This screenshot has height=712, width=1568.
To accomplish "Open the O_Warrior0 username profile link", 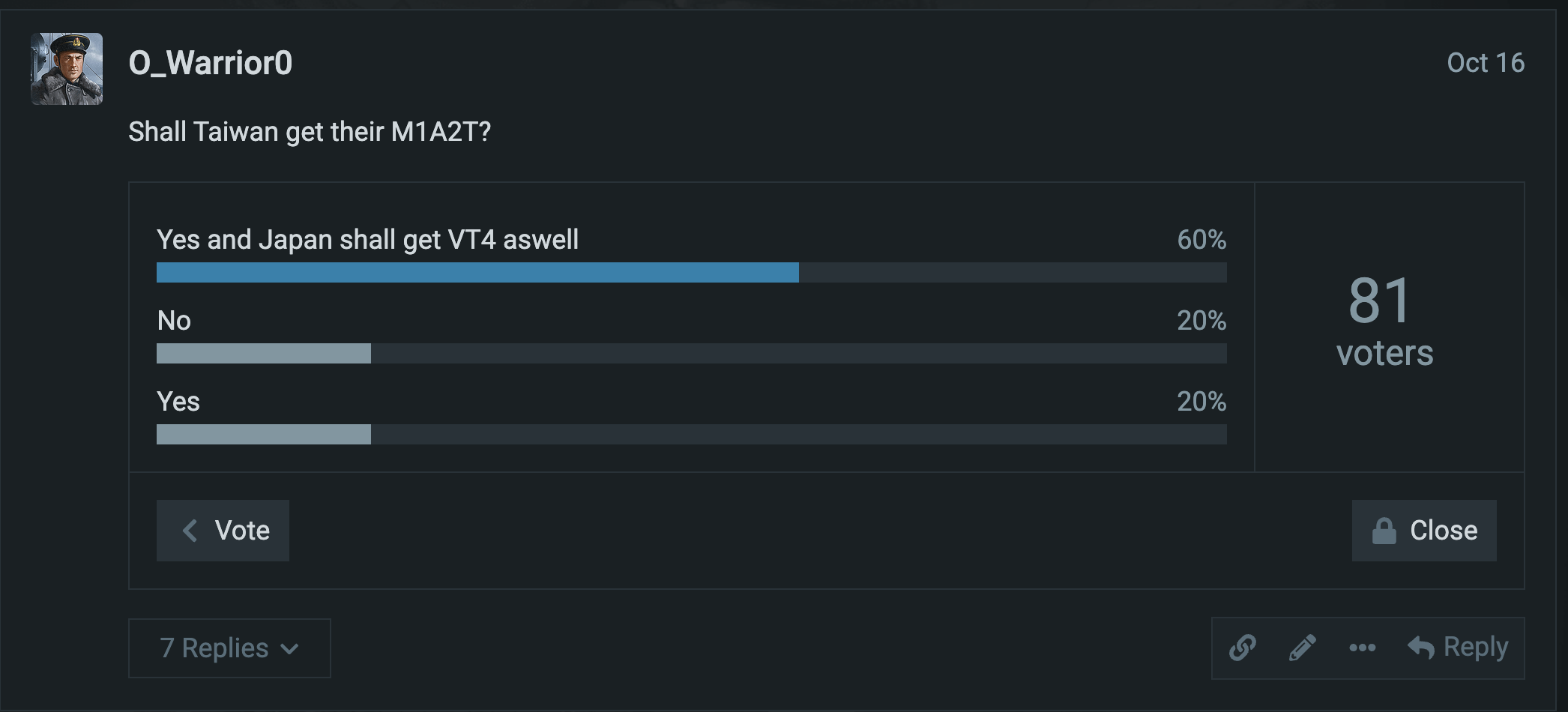I will tap(211, 63).
